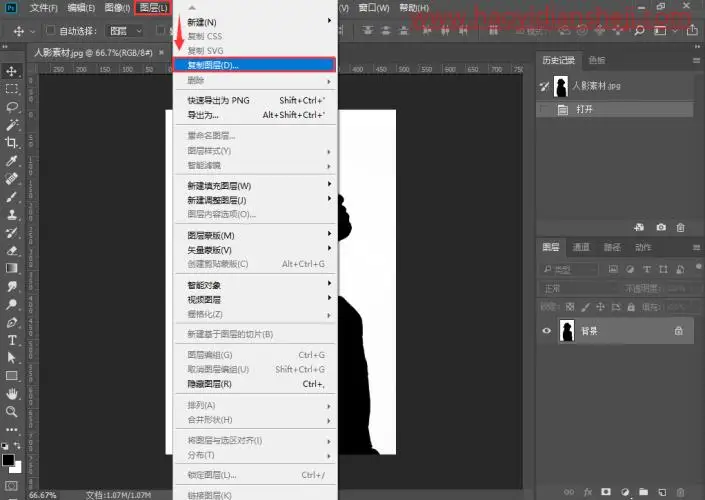
Task: Open the 图层 auto-select dropdown
Action: pos(125,31)
